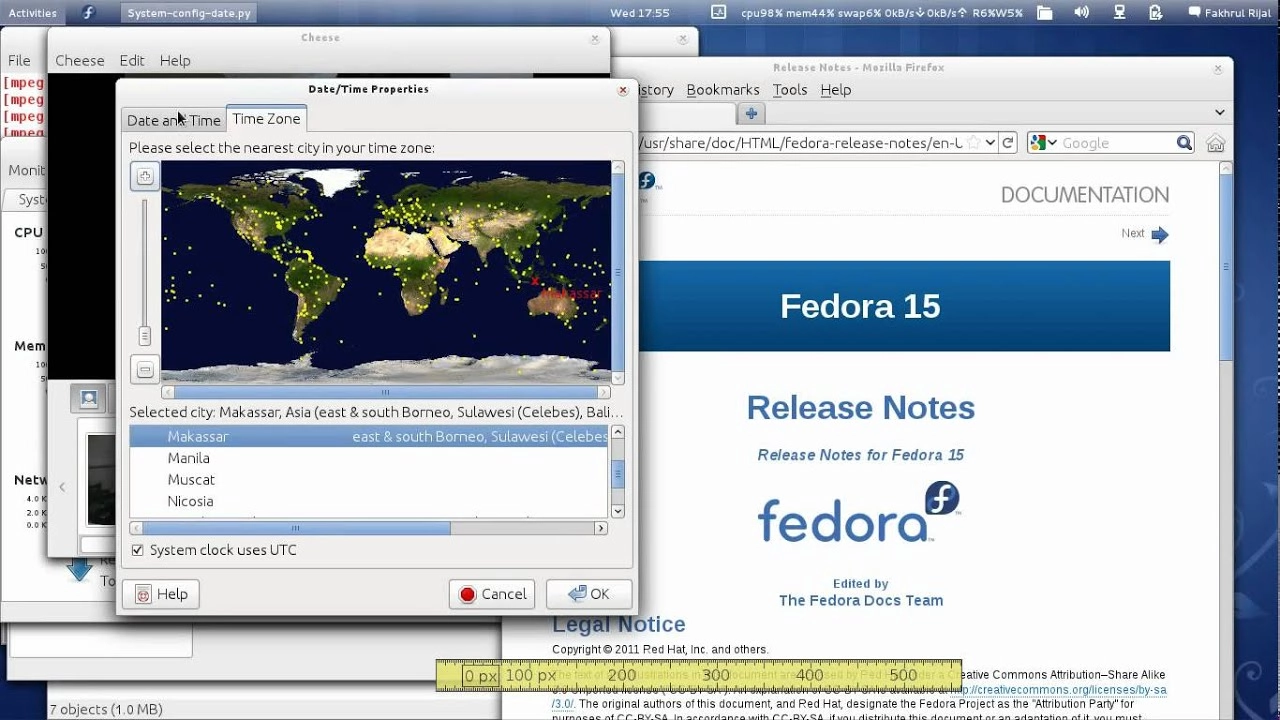Go to Firefox home page

click(x=1215, y=143)
